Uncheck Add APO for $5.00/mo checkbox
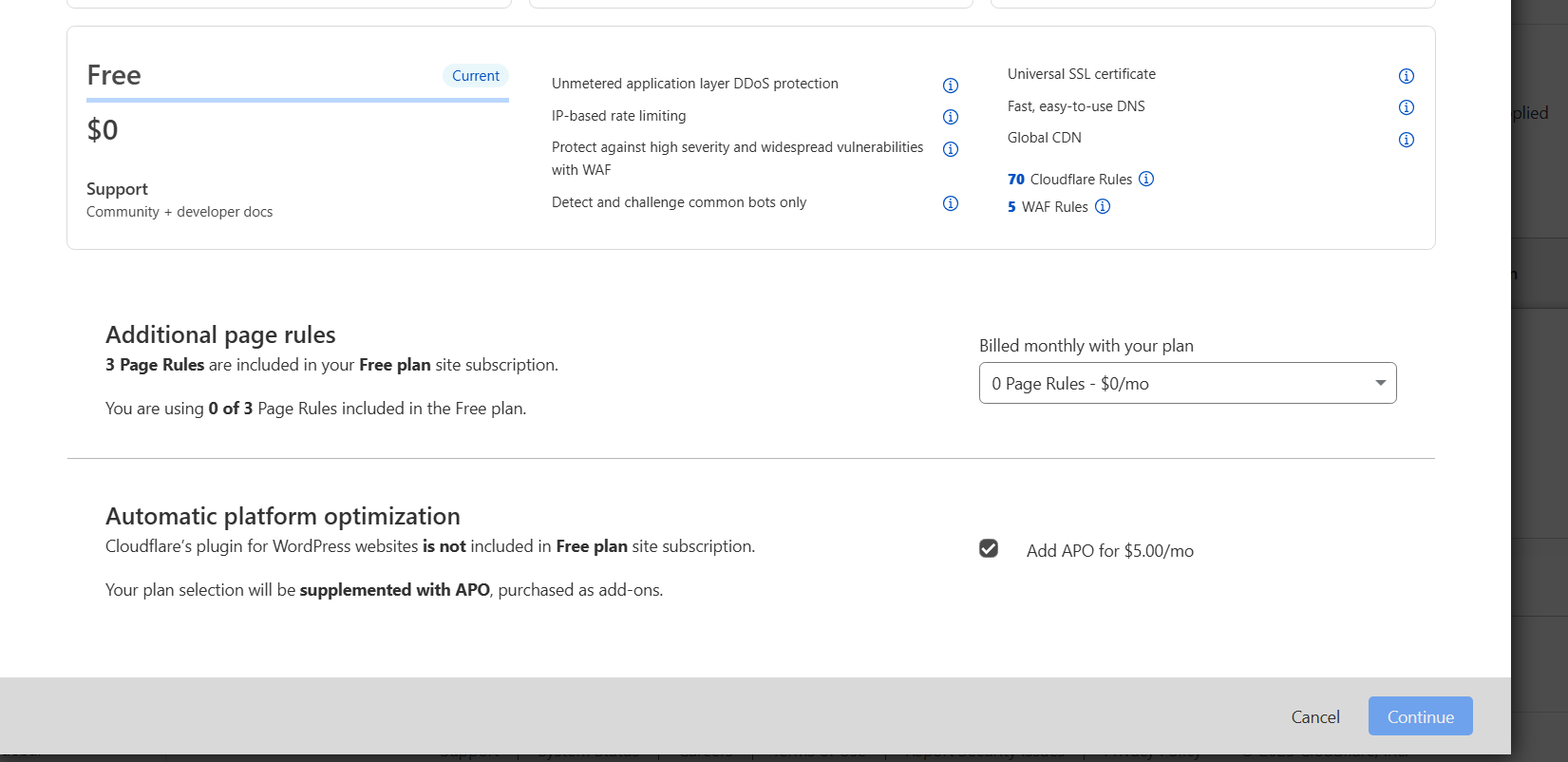The height and width of the screenshot is (762, 1568). [x=989, y=548]
